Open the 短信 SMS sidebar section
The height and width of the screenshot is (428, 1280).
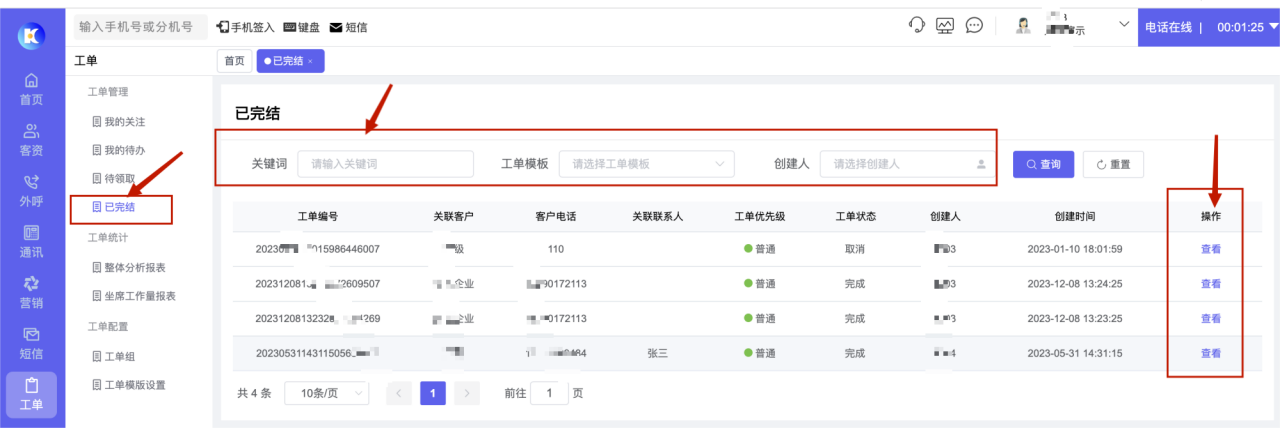[32, 344]
